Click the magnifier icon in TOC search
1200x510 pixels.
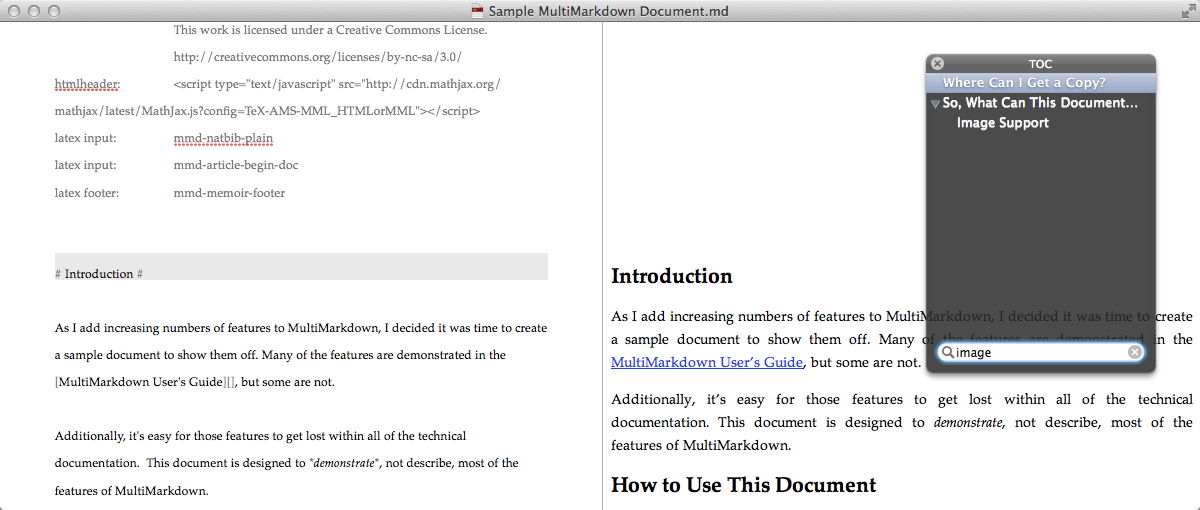(x=947, y=352)
